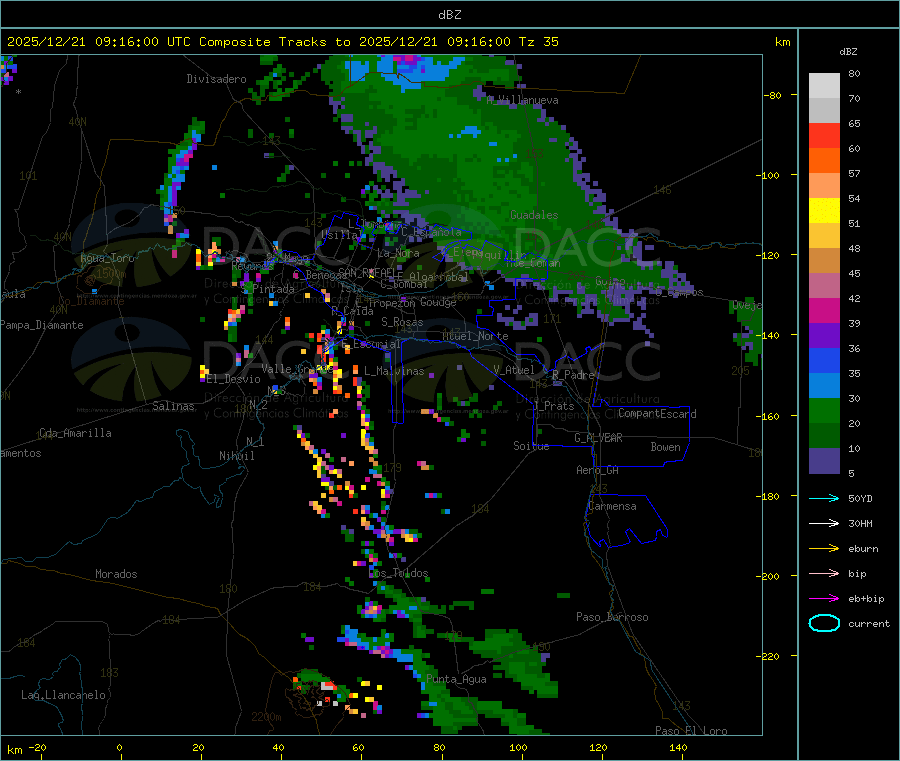Screen dimensions: 900x761
Task: Click the 0 km tick on the bottom axis
Action: [x=119, y=747]
